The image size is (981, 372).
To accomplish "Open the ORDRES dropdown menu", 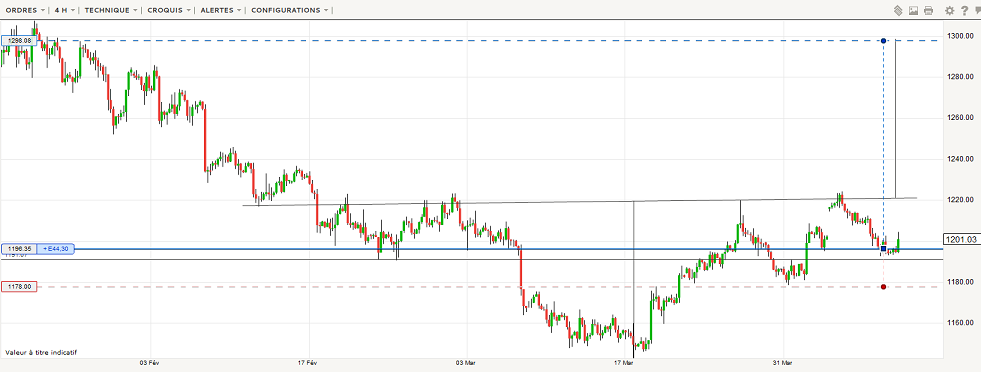I will click(x=25, y=10).
